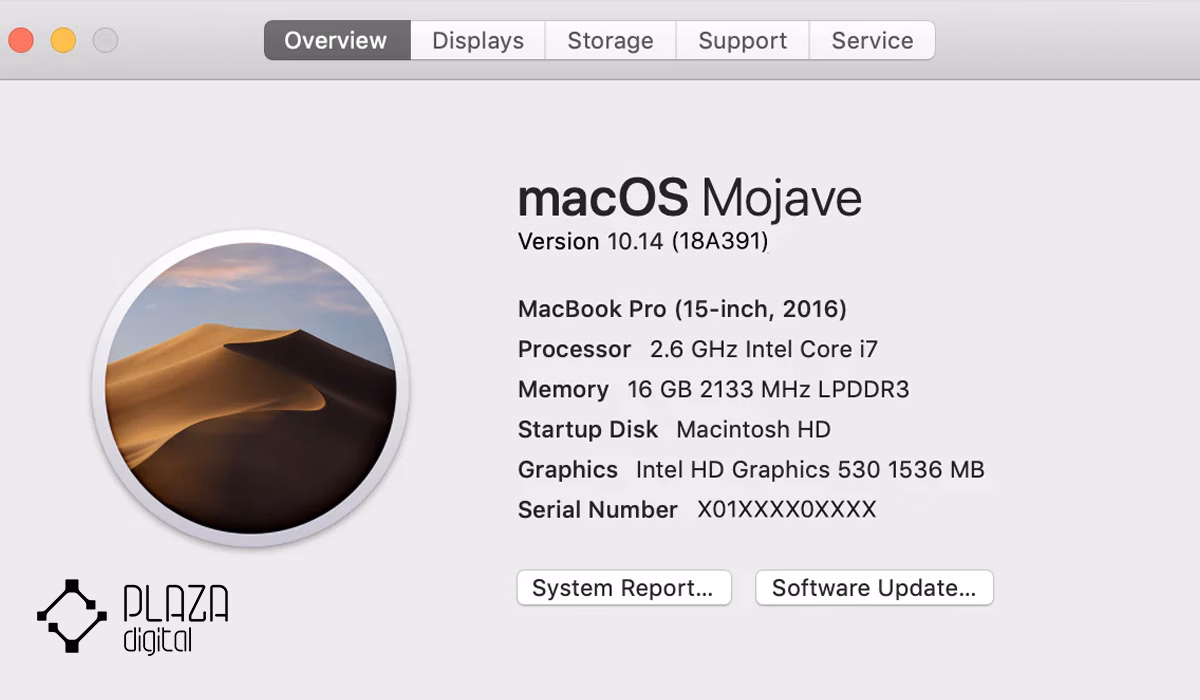Viewport: 1200px width, 700px height.
Task: Open the Displays tab
Action: (478, 41)
